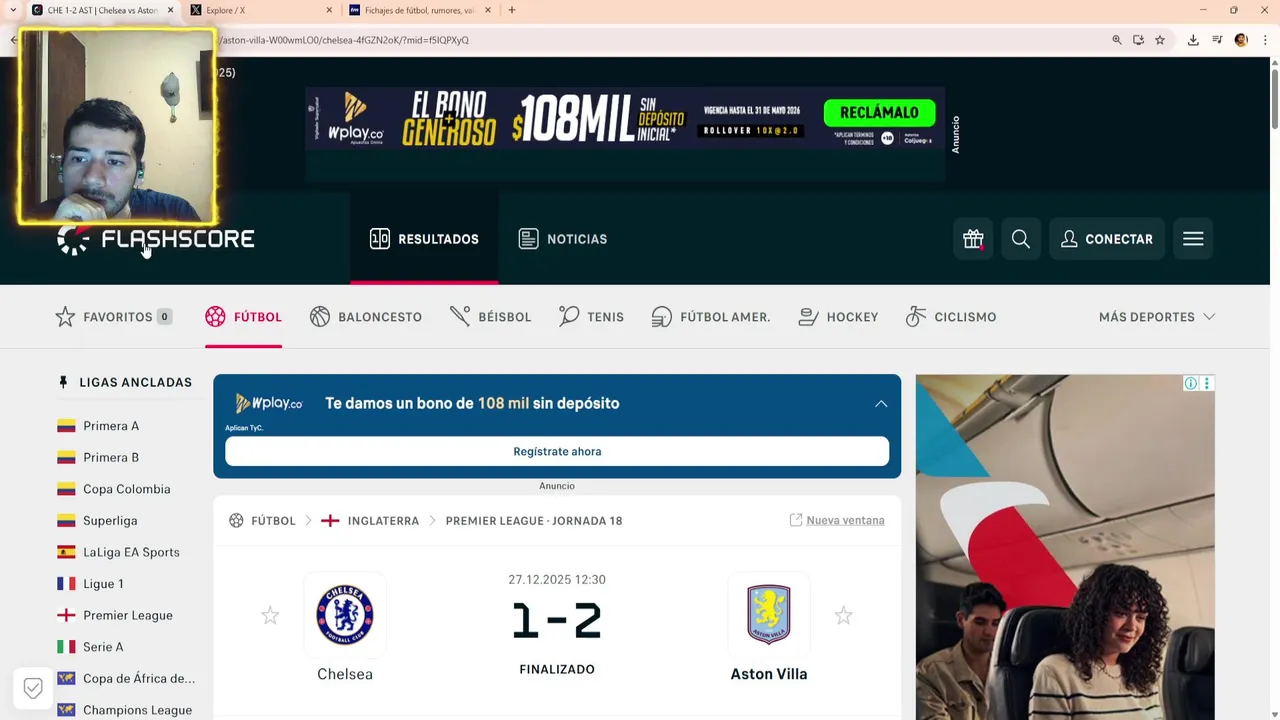Image resolution: width=1280 pixels, height=720 pixels.
Task: Open a new browser tab
Action: click(512, 10)
